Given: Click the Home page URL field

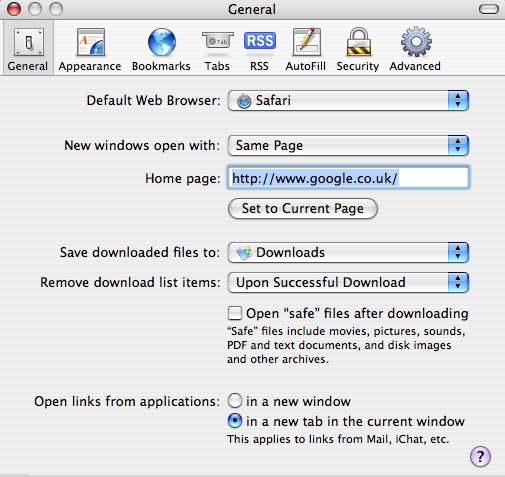Looking at the screenshot, I should tap(348, 178).
